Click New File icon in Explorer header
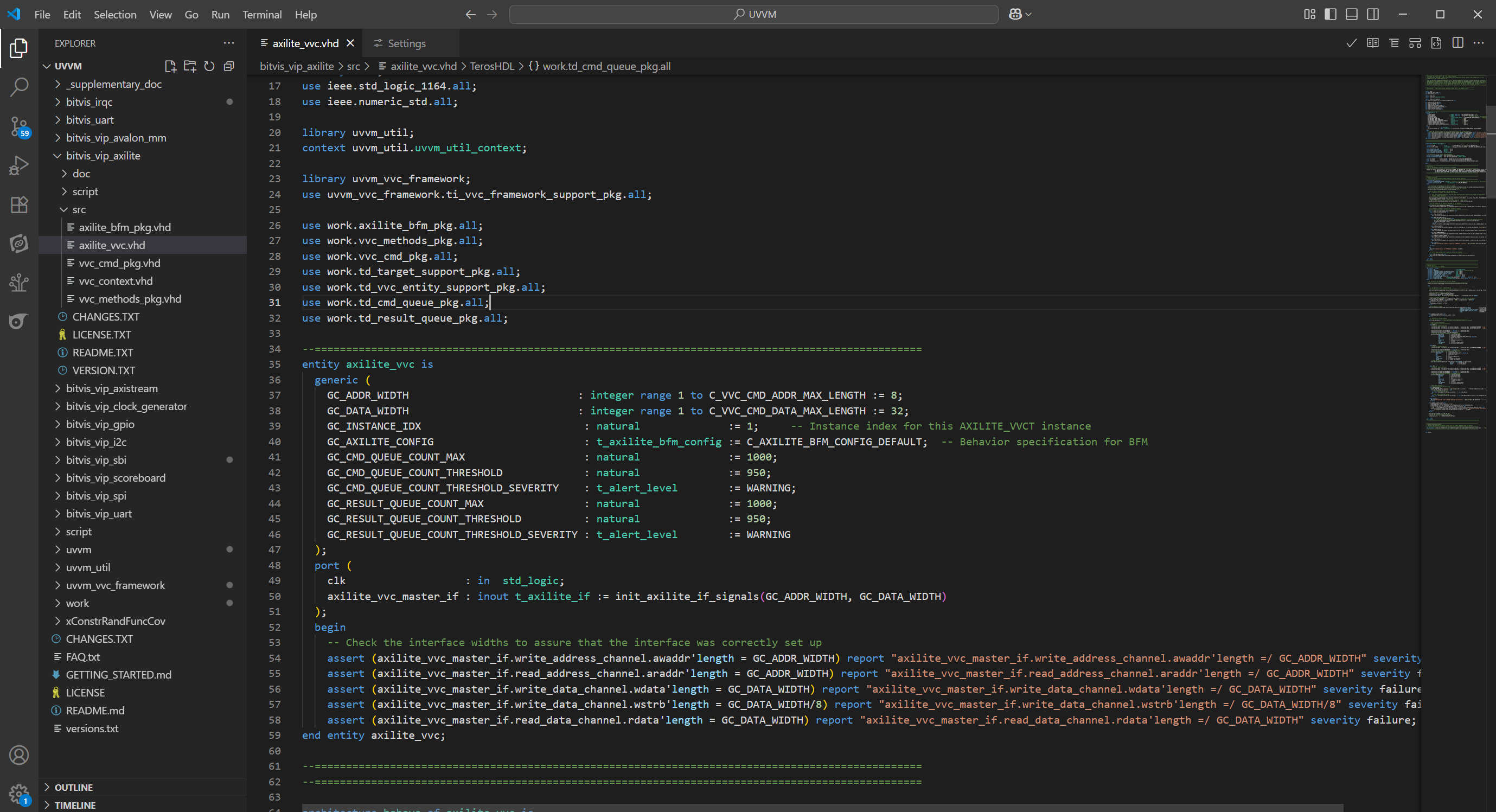 [170, 66]
